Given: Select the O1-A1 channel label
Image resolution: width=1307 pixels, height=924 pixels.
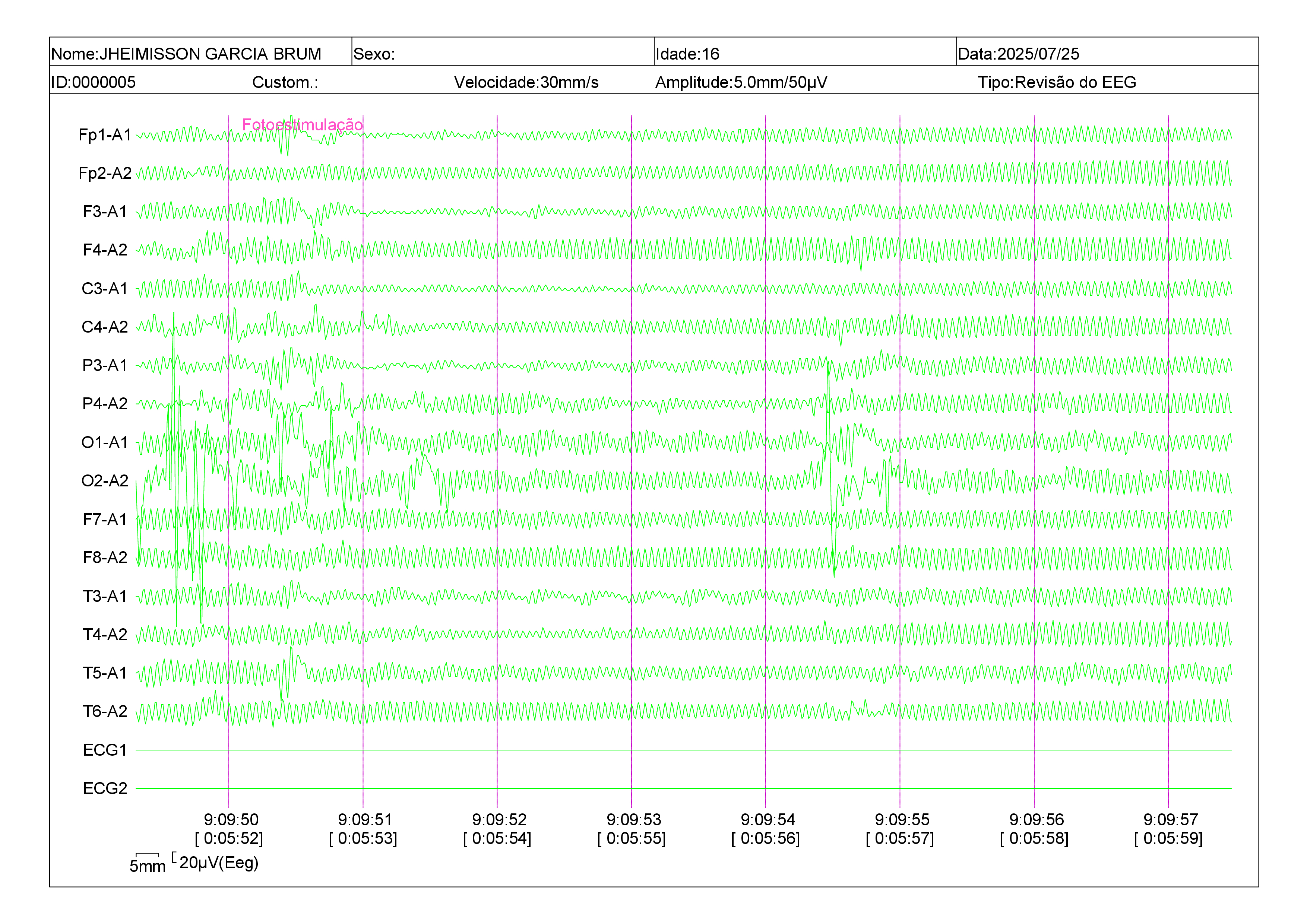Looking at the screenshot, I should pyautogui.click(x=105, y=442).
